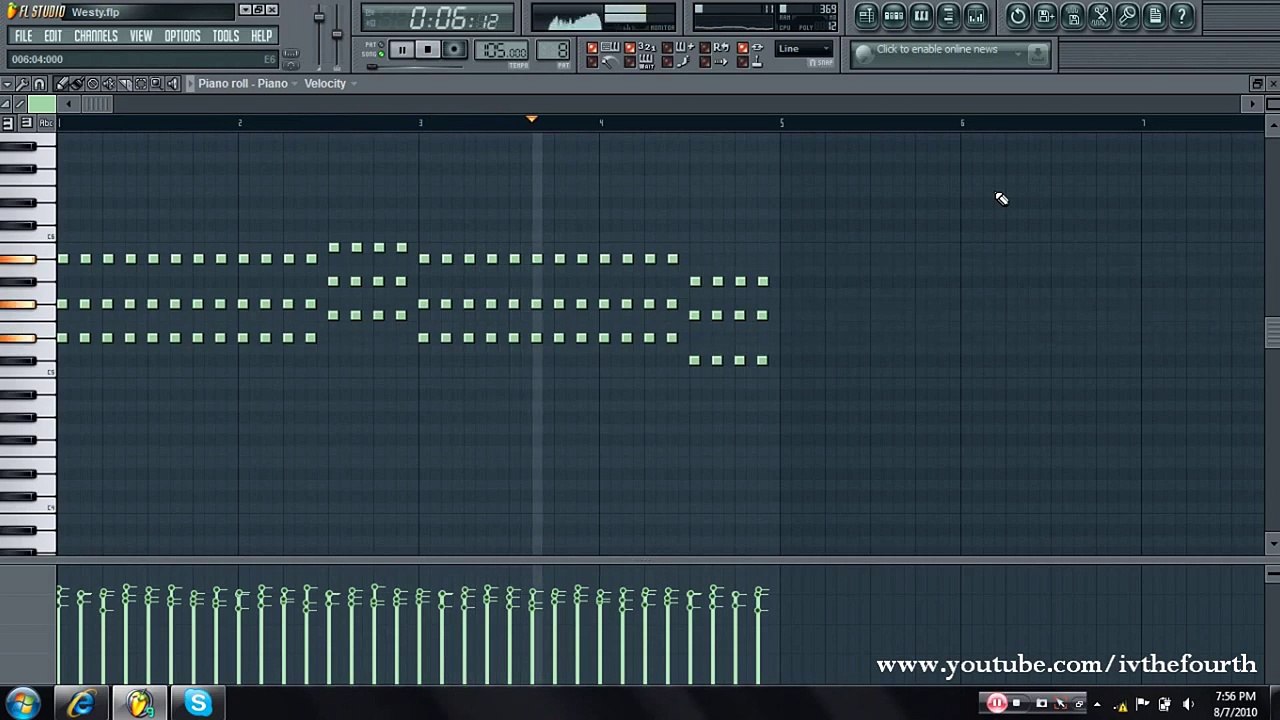Open Internet Explorer from the taskbar
Image resolution: width=1280 pixels, height=720 pixels.
tap(81, 704)
